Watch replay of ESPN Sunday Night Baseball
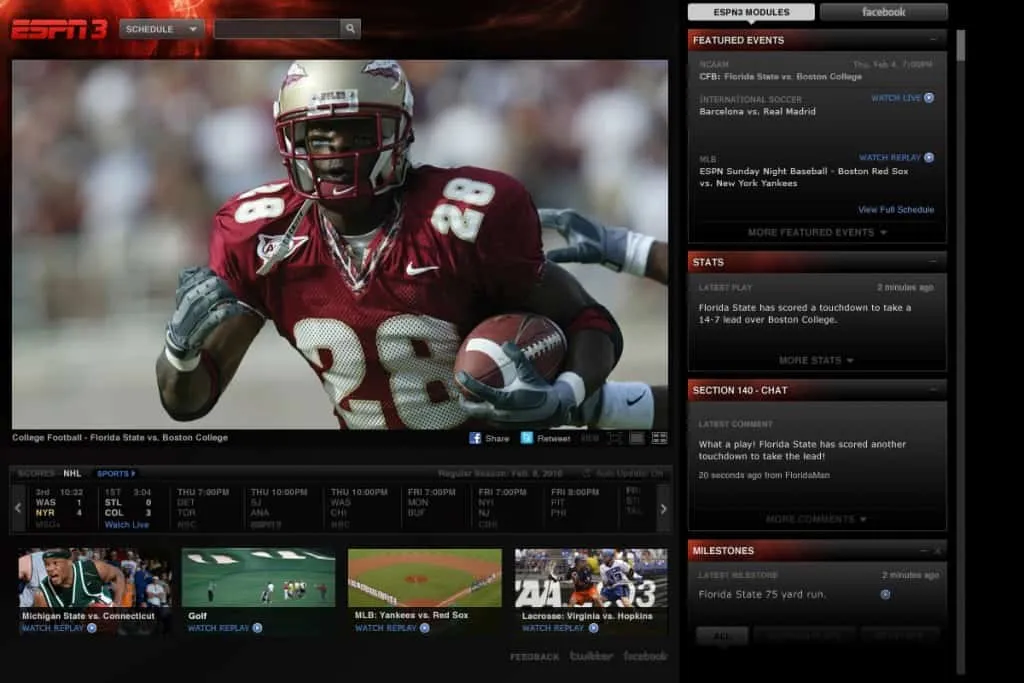Screen dimensions: 1024x683 coord(889,157)
